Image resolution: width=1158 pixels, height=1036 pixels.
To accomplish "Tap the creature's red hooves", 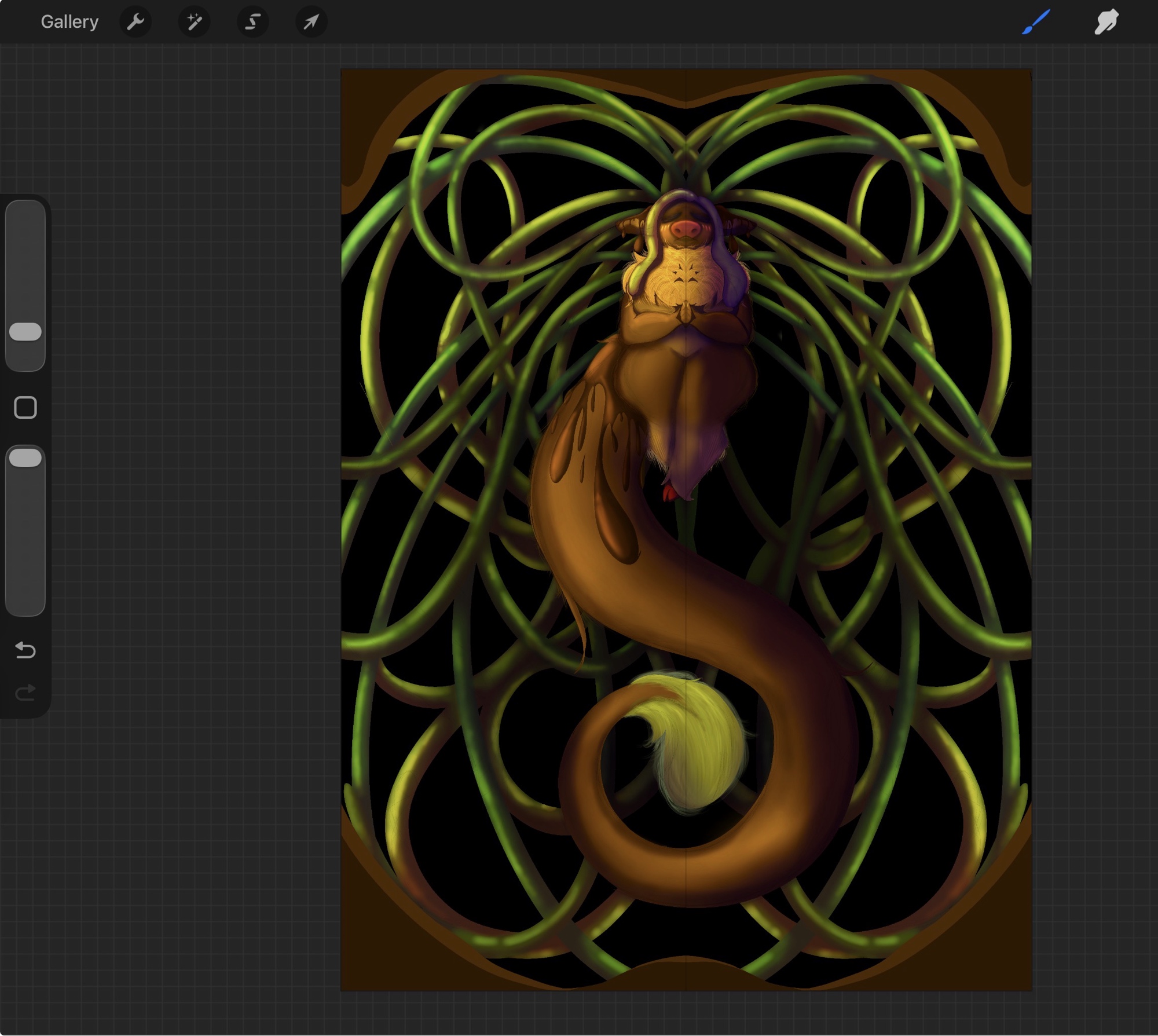I will (x=670, y=492).
